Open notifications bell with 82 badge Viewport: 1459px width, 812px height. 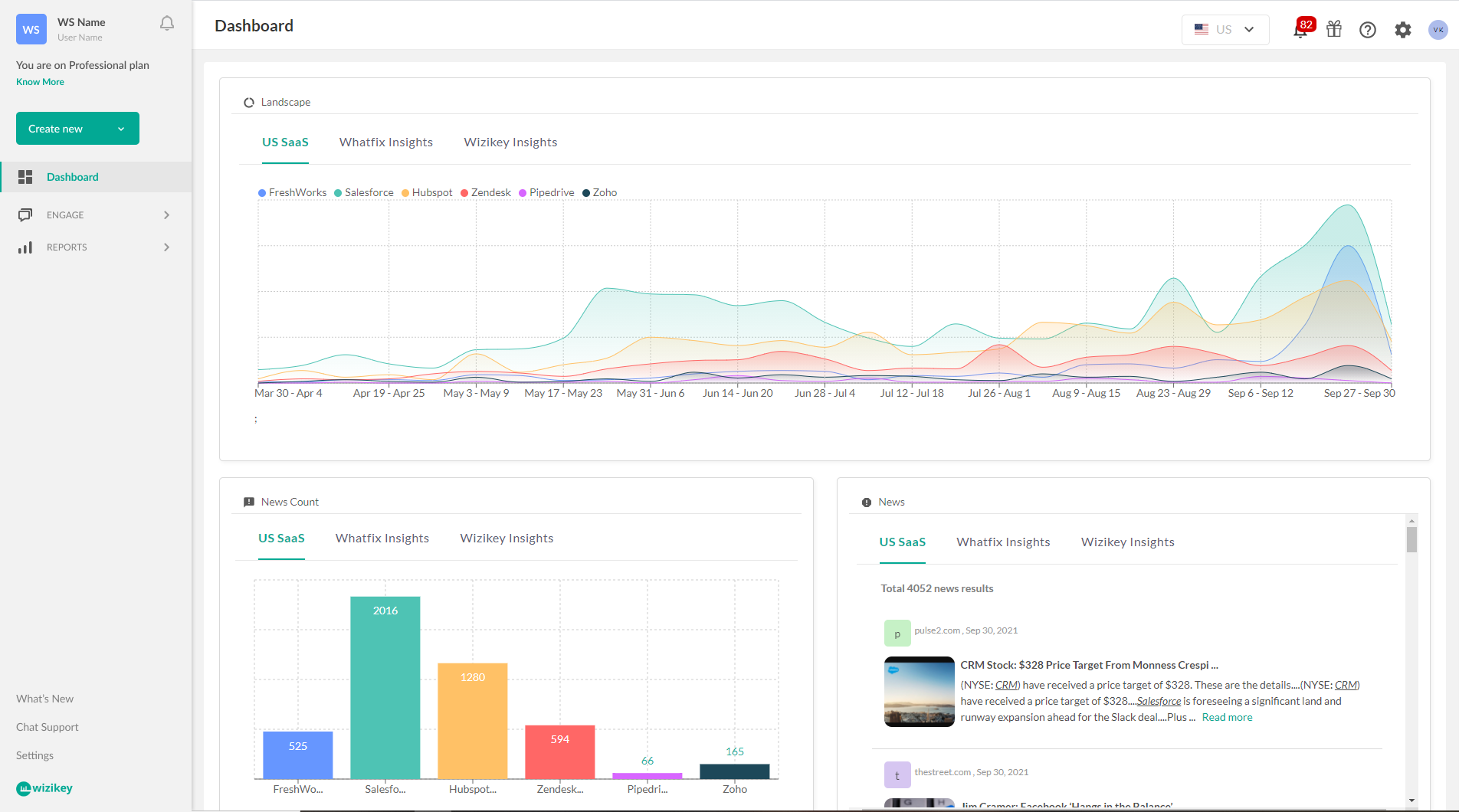tap(1302, 29)
